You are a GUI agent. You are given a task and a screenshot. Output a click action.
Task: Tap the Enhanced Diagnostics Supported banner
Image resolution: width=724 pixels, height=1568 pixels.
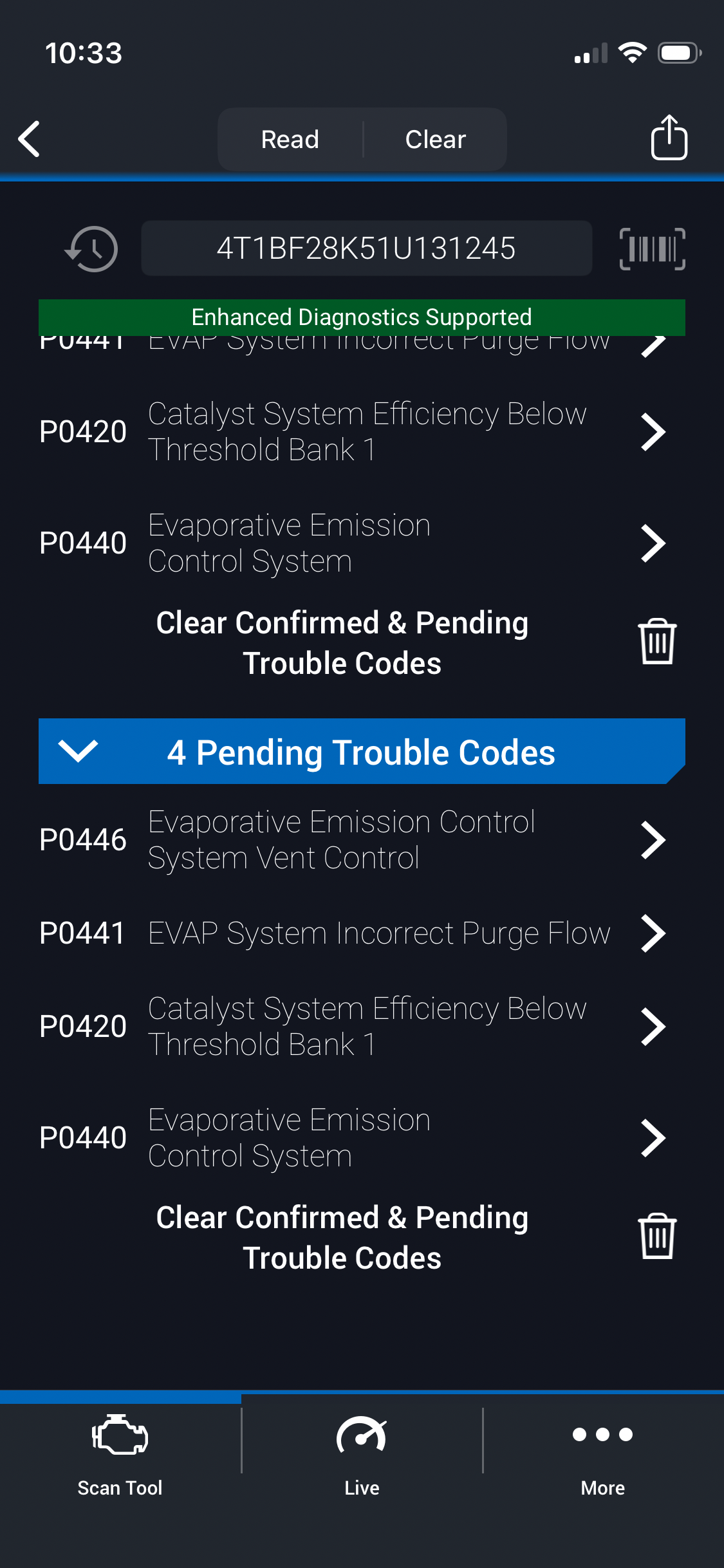[x=362, y=317]
